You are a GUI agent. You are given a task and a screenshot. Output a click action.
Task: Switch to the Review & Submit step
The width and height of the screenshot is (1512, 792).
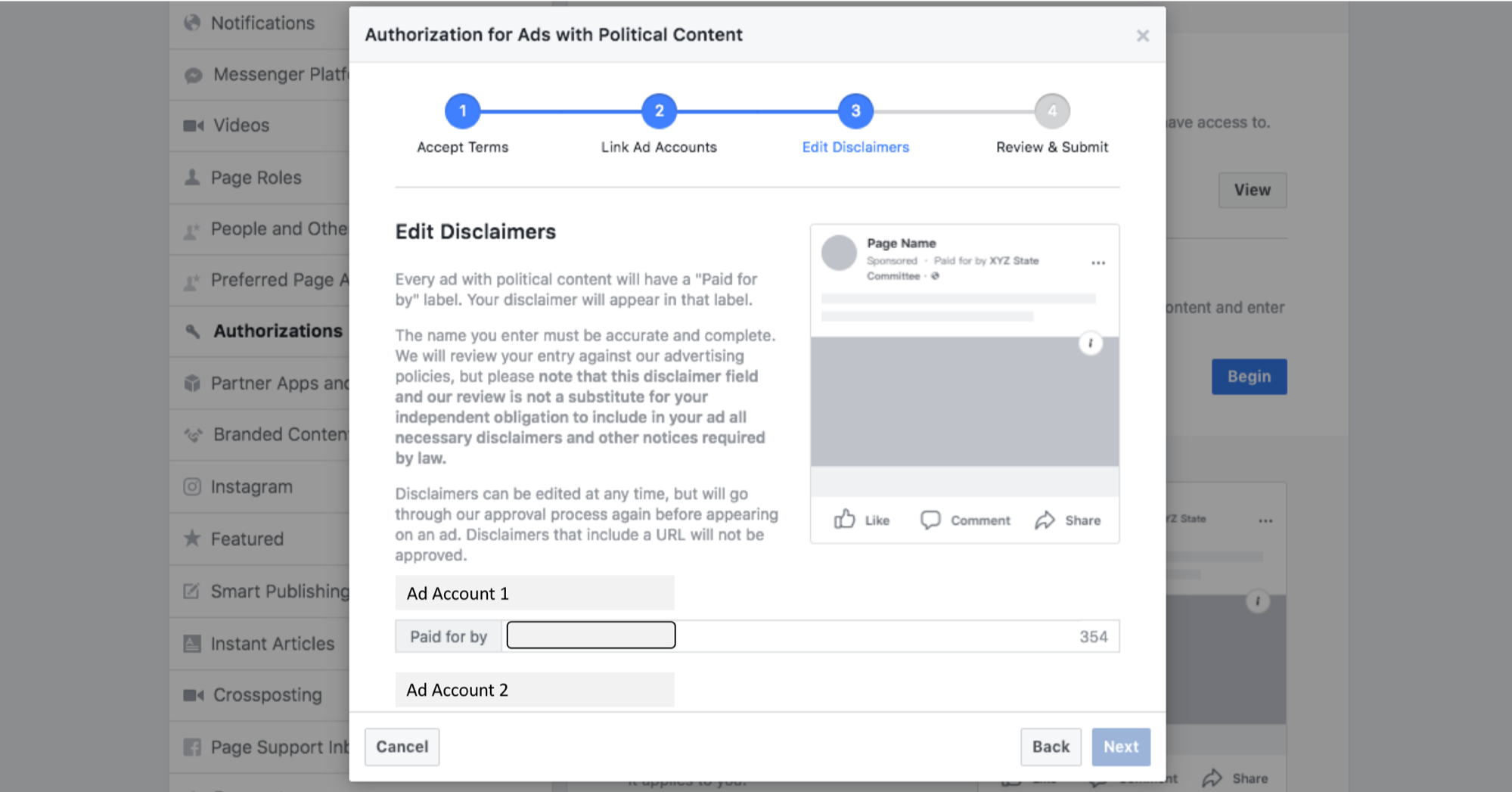[1051, 110]
